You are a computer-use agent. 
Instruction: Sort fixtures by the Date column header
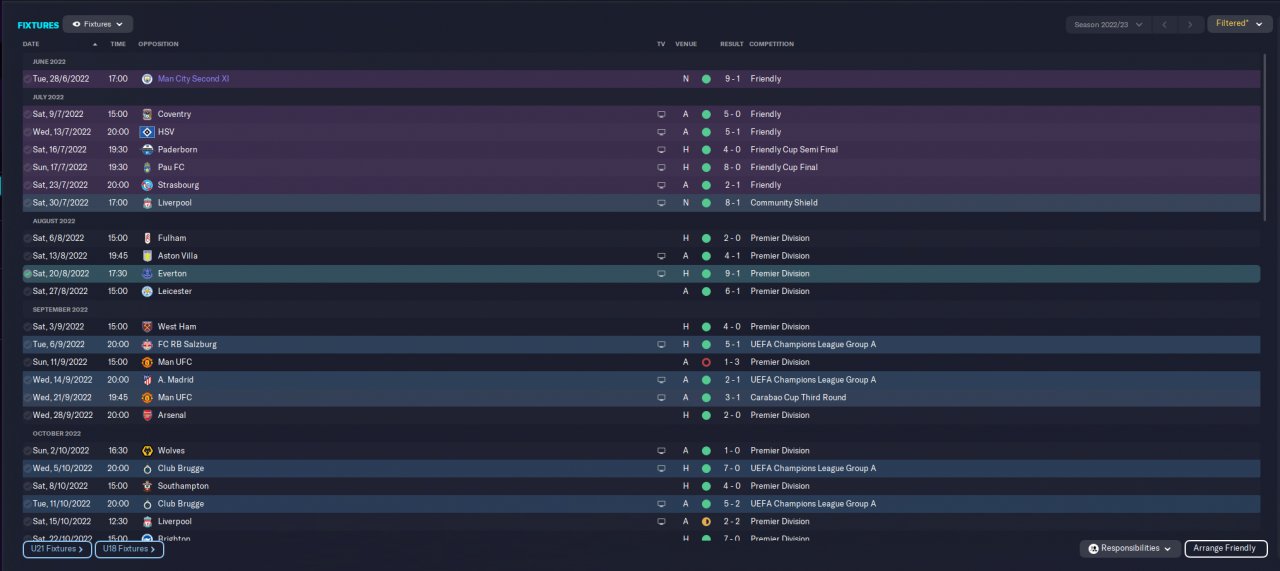click(x=31, y=44)
